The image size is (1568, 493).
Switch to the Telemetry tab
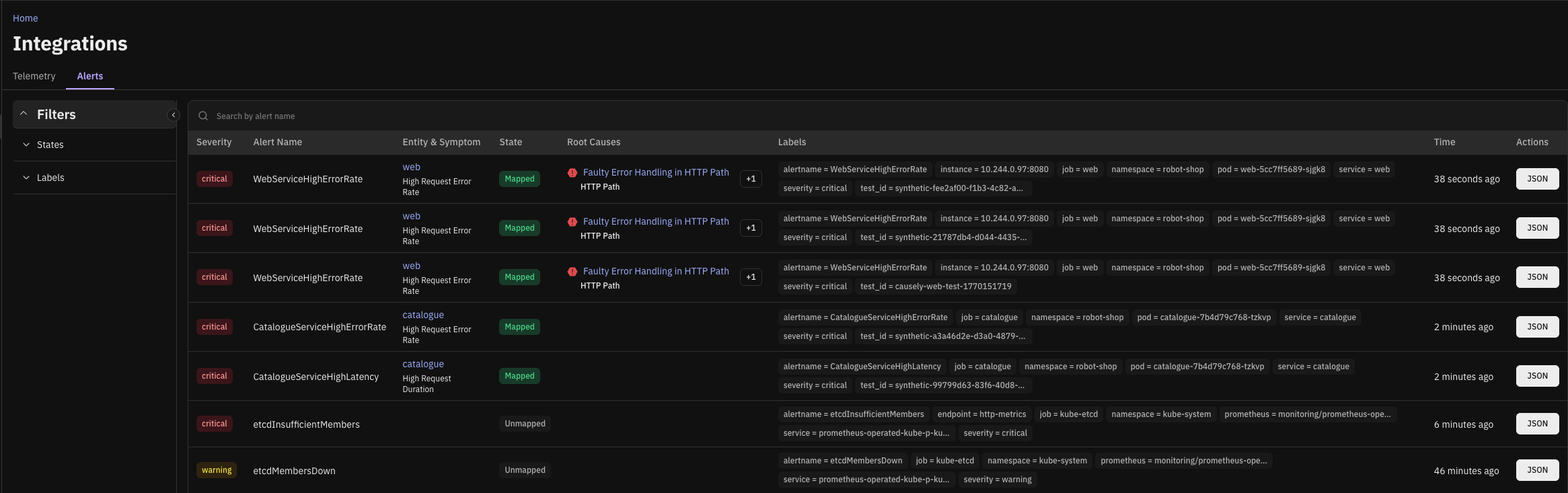34,76
